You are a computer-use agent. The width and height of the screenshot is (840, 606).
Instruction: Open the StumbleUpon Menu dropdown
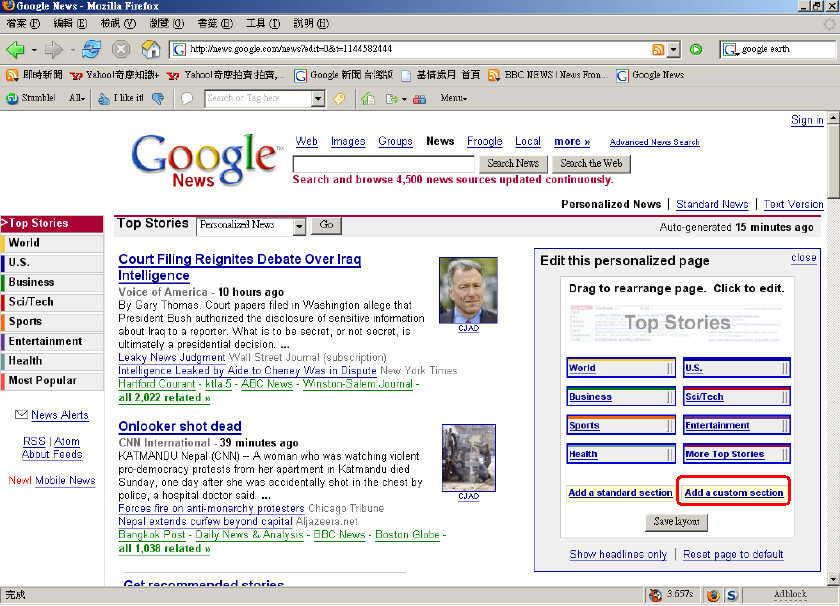click(454, 98)
